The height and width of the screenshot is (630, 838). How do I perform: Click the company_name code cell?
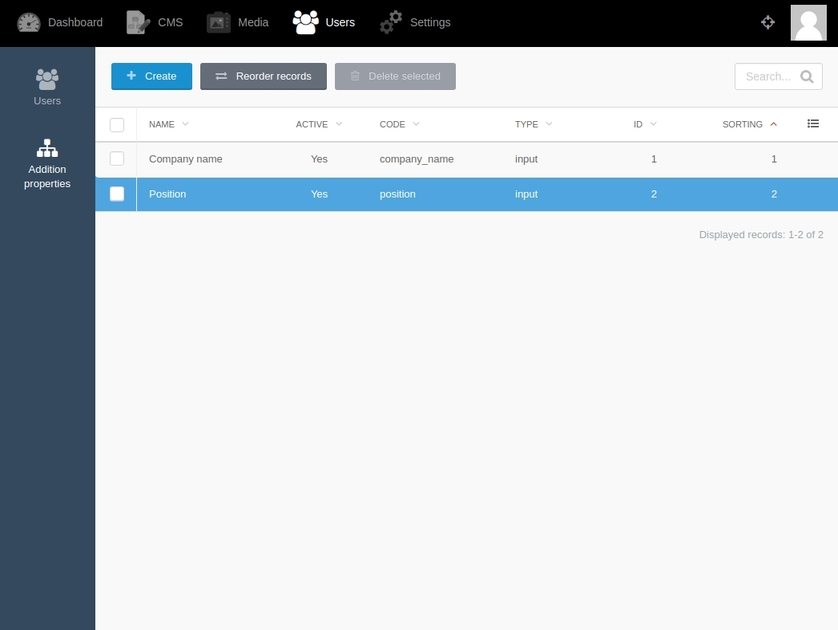click(x=416, y=159)
